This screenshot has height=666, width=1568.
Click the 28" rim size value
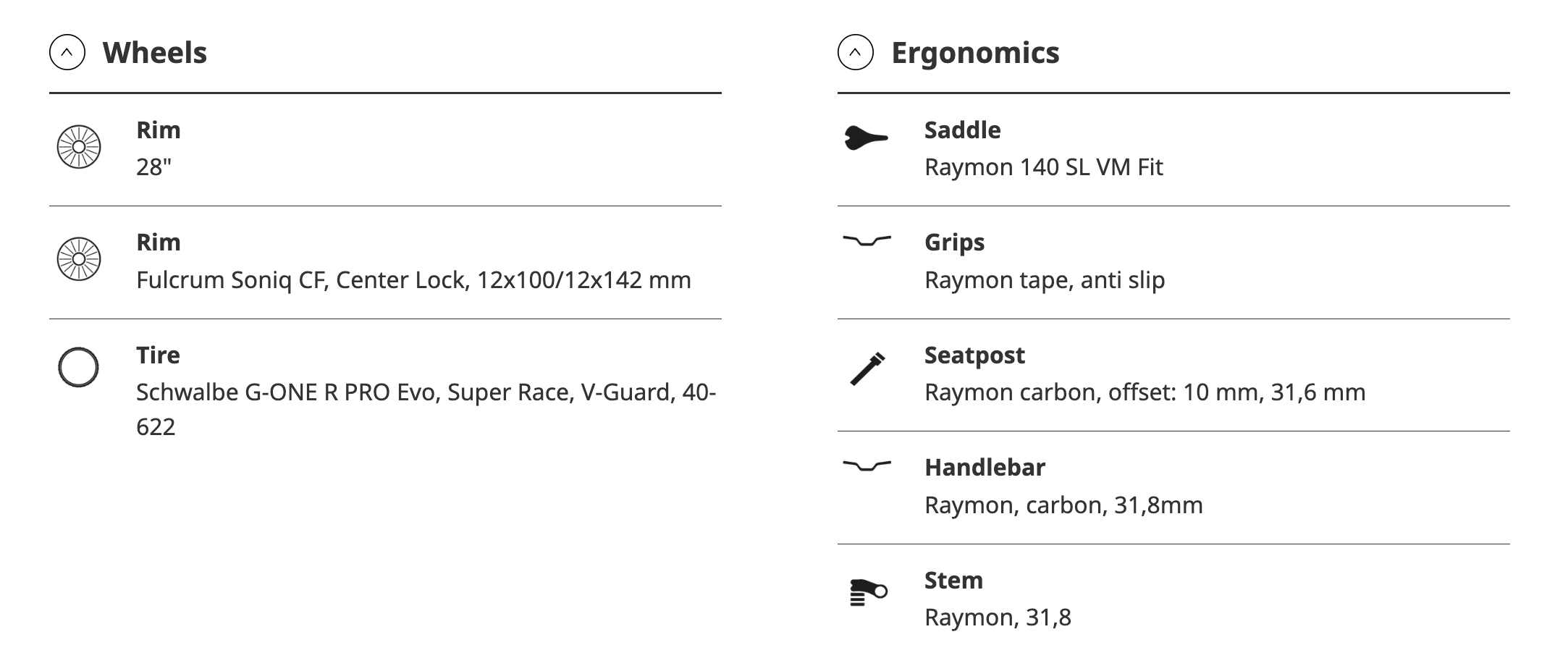click(x=154, y=167)
